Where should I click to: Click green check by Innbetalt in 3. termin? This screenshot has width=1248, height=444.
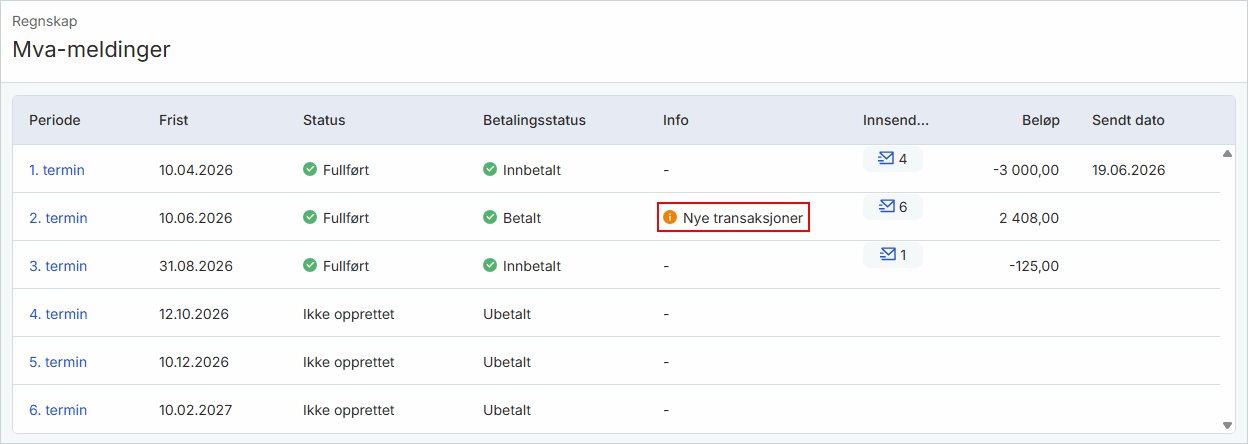pyautogui.click(x=490, y=265)
